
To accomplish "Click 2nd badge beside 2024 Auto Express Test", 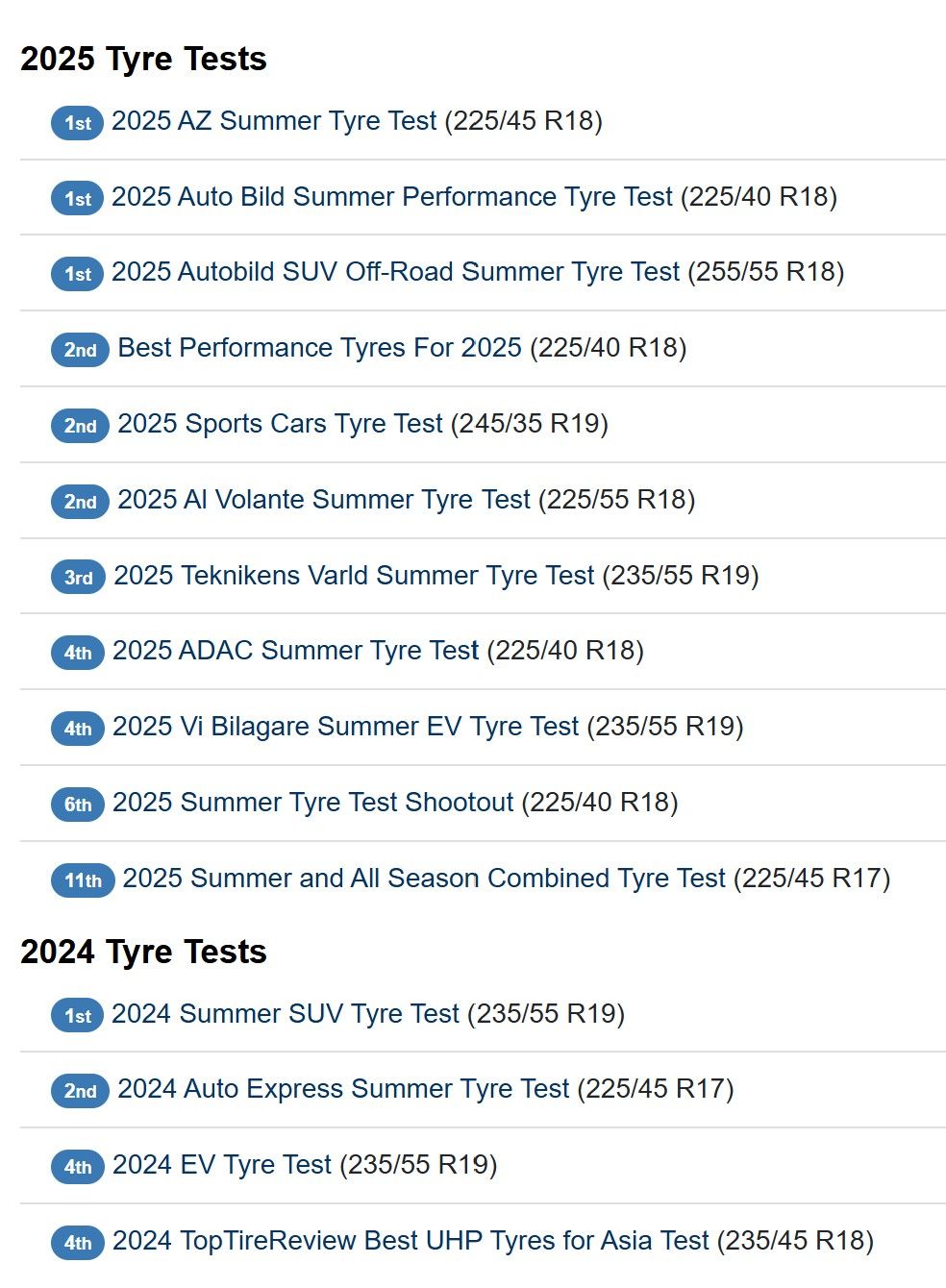I will tap(80, 1091).
